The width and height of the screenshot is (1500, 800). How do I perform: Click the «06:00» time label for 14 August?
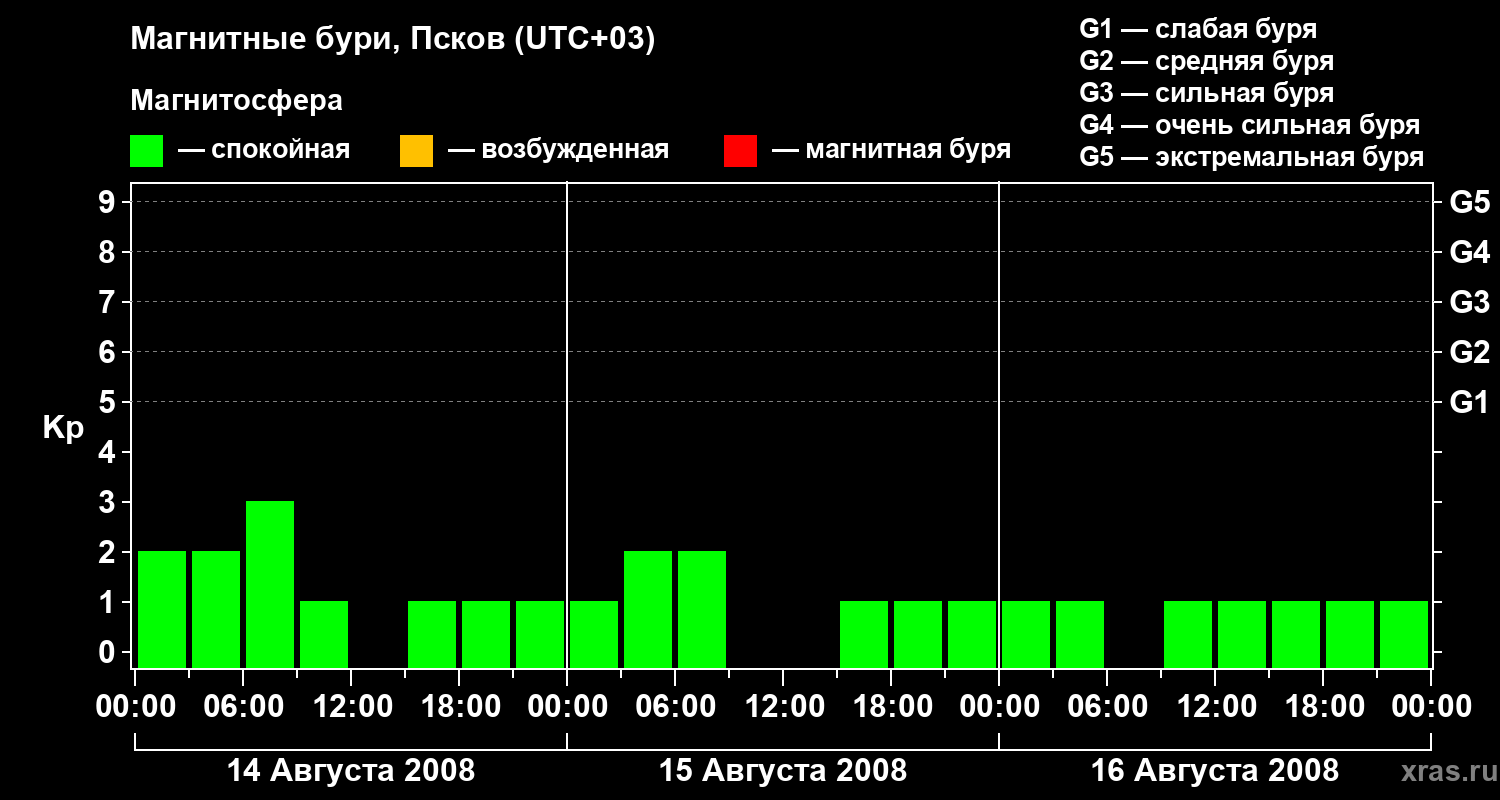(243, 706)
